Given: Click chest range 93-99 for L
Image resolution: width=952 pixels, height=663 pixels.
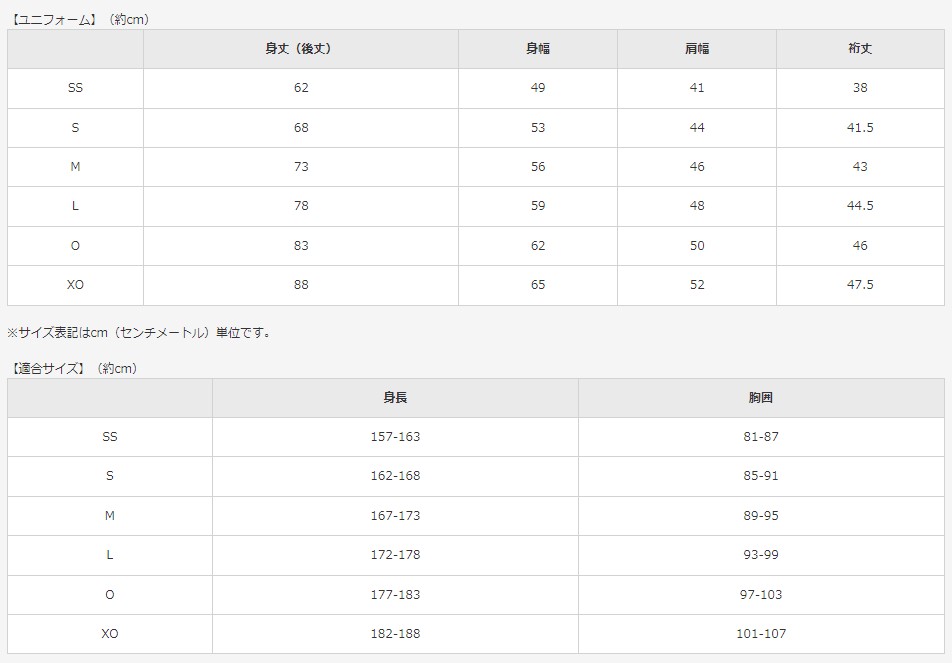Looking at the screenshot, I should click(x=761, y=555).
